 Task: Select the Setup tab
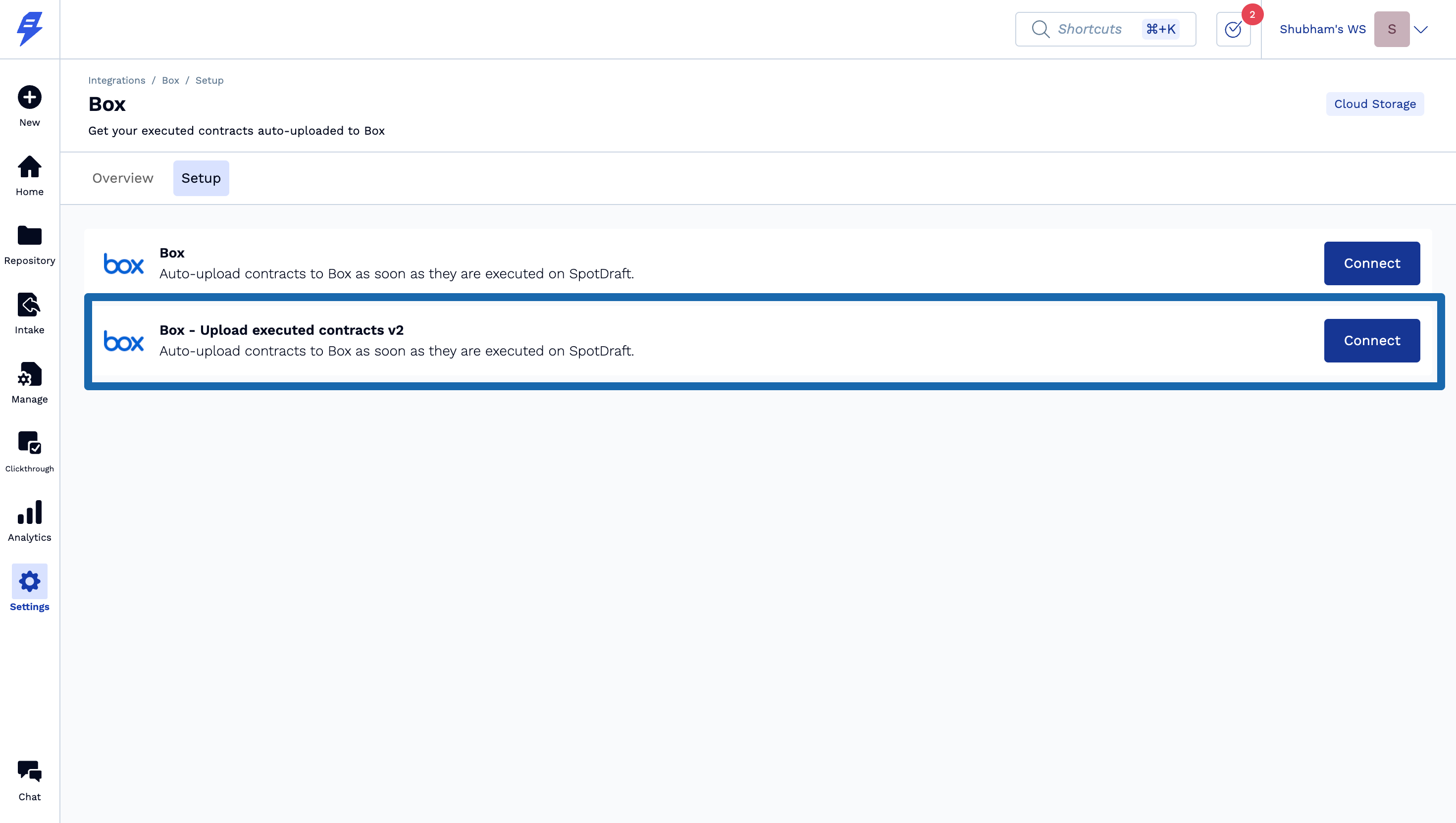(x=201, y=178)
